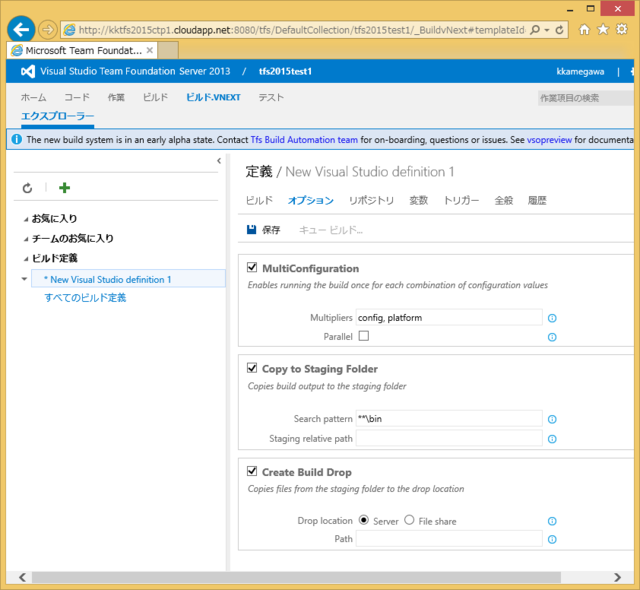Select the ビルド.VNEXT hub

click(213, 98)
